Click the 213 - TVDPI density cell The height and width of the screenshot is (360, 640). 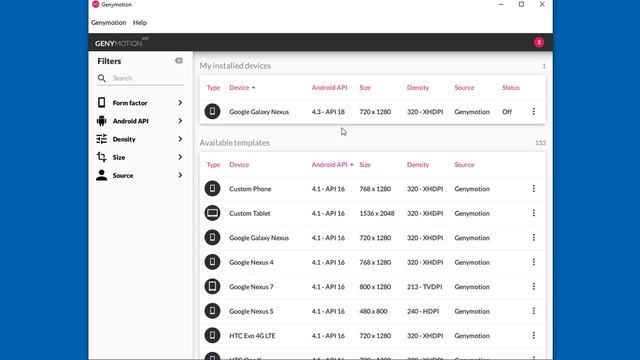[x=424, y=287]
